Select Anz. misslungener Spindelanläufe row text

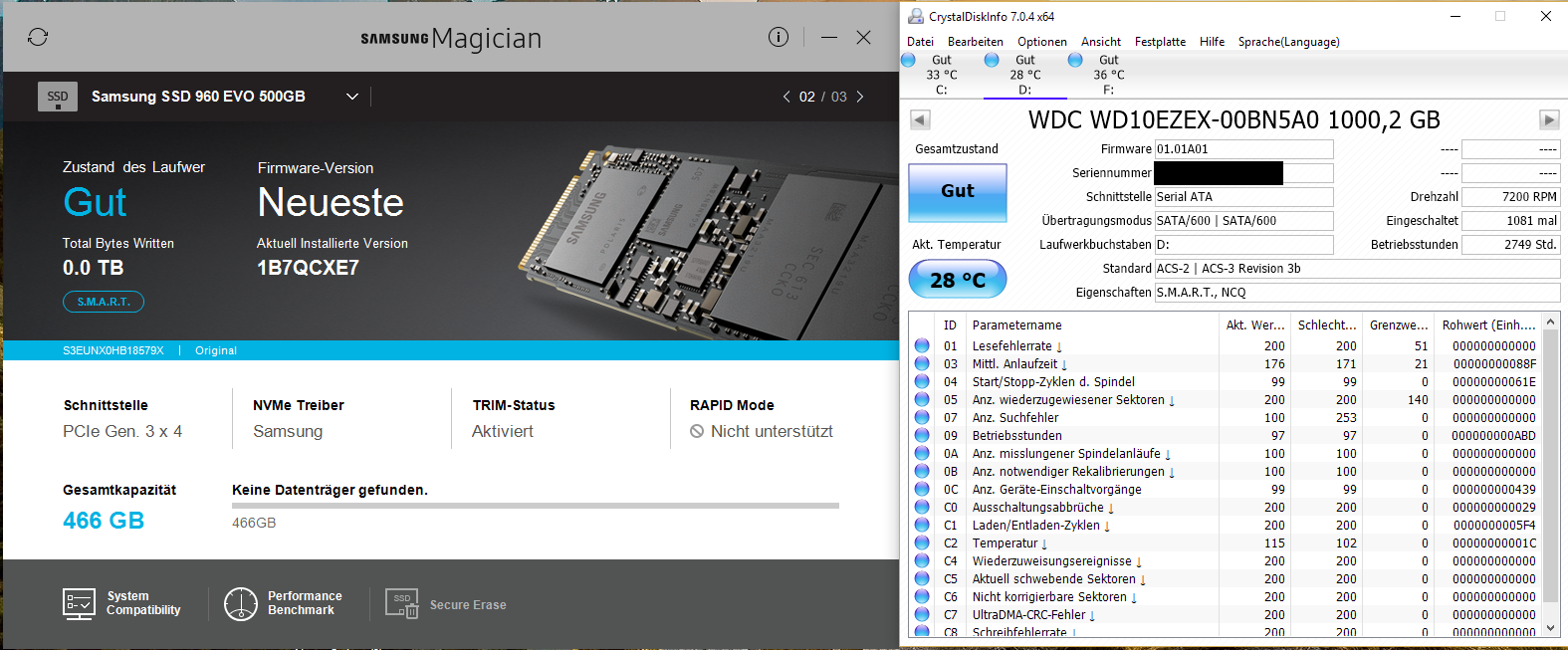1066,454
